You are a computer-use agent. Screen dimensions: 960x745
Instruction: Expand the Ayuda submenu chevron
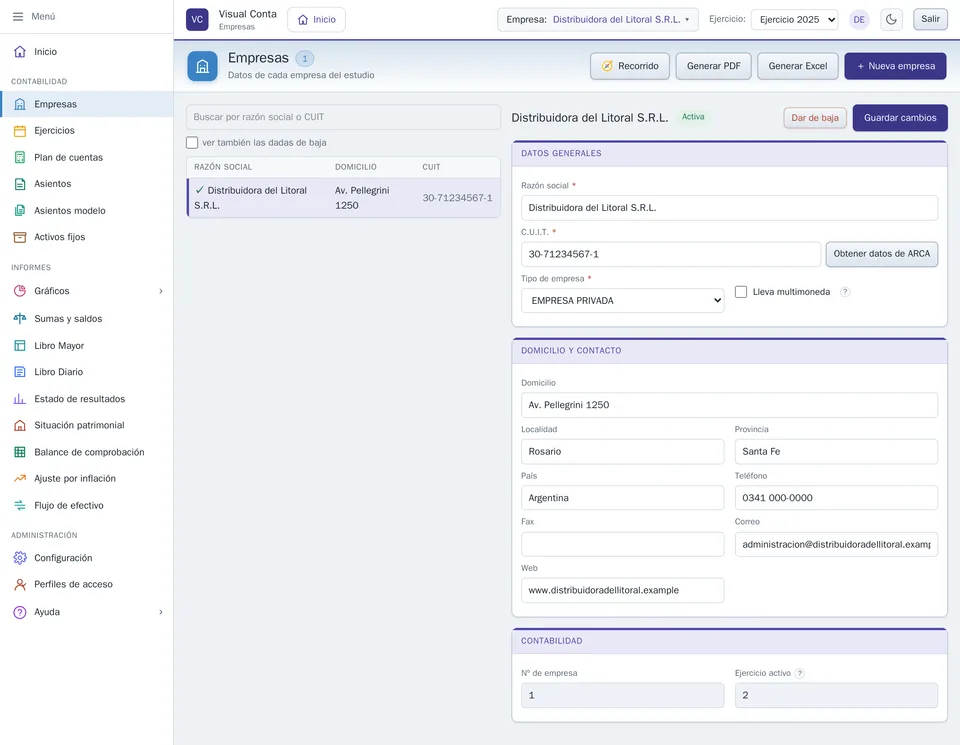click(161, 612)
